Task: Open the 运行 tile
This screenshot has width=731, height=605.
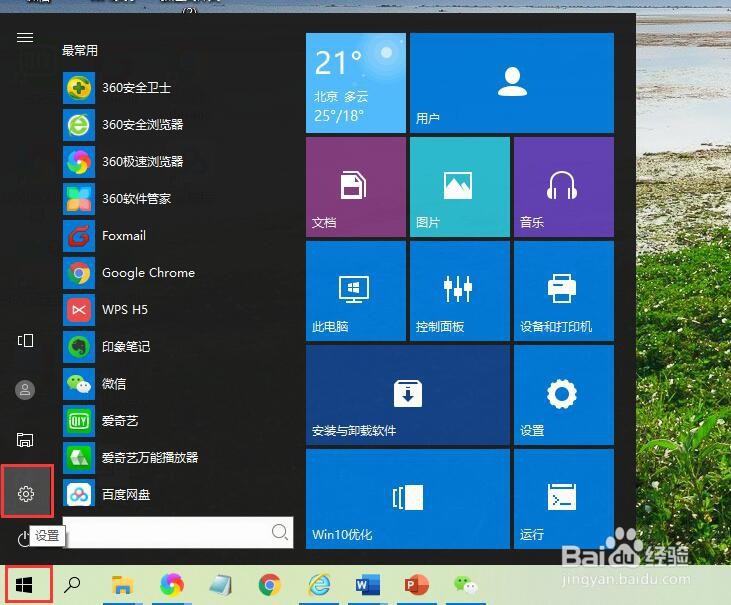Action: (x=564, y=499)
